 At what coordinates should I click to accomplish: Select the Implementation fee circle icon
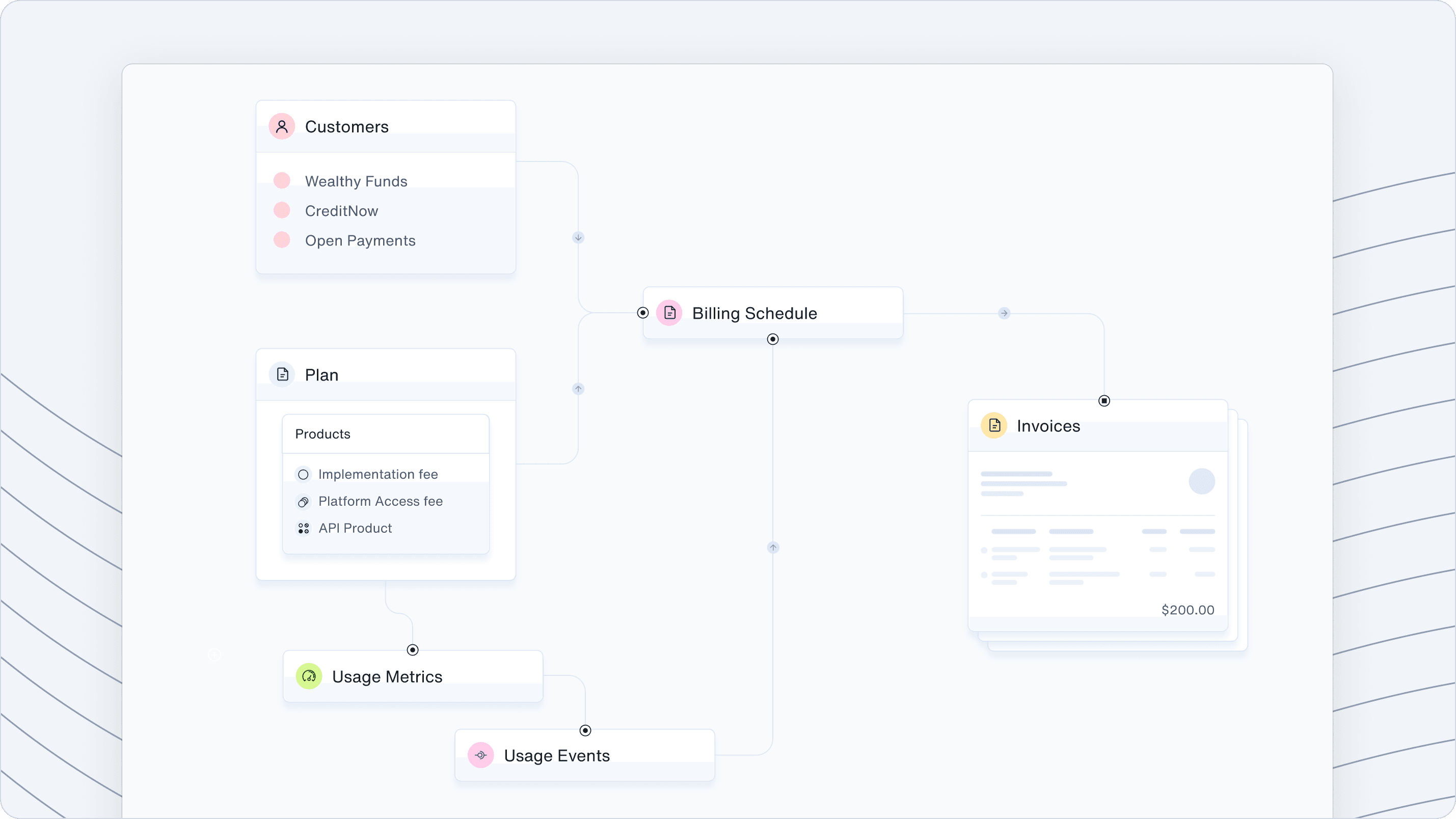click(x=304, y=474)
